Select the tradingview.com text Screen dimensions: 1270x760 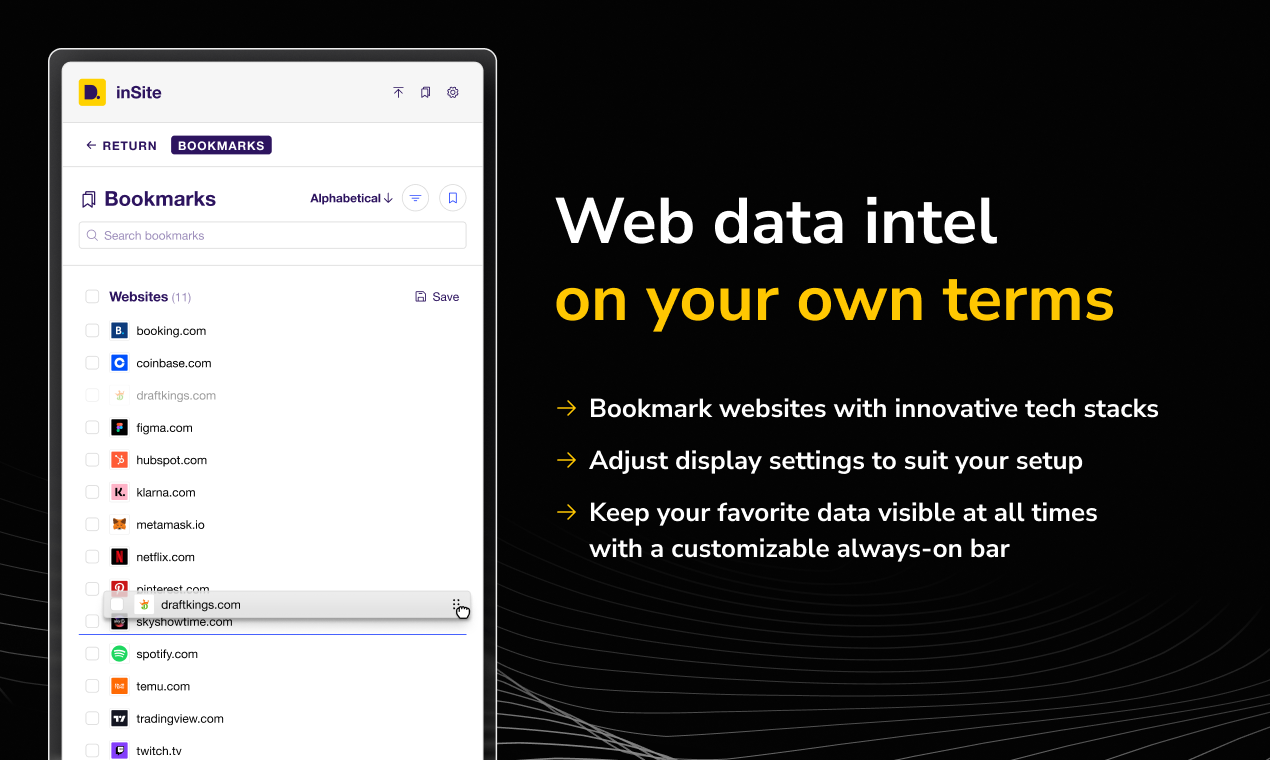pos(180,718)
